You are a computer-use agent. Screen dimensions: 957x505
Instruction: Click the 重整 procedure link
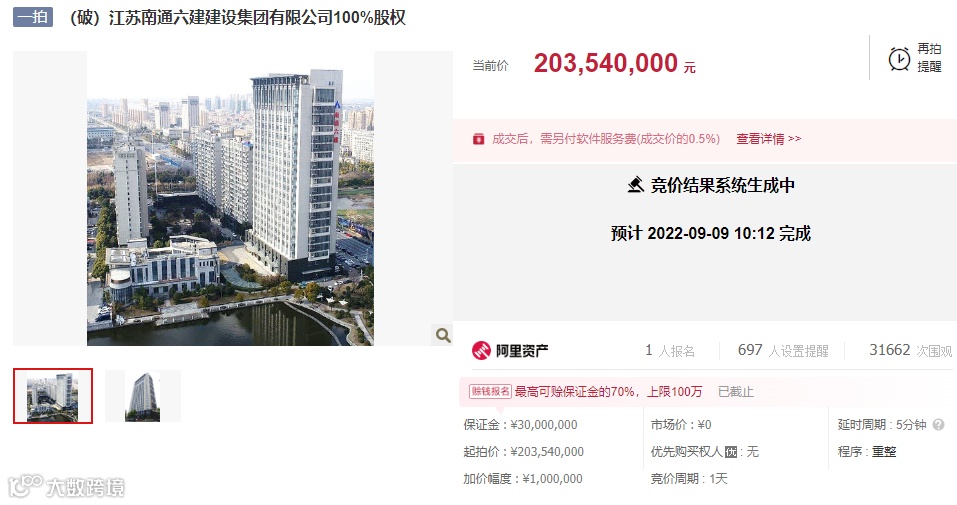(884, 452)
